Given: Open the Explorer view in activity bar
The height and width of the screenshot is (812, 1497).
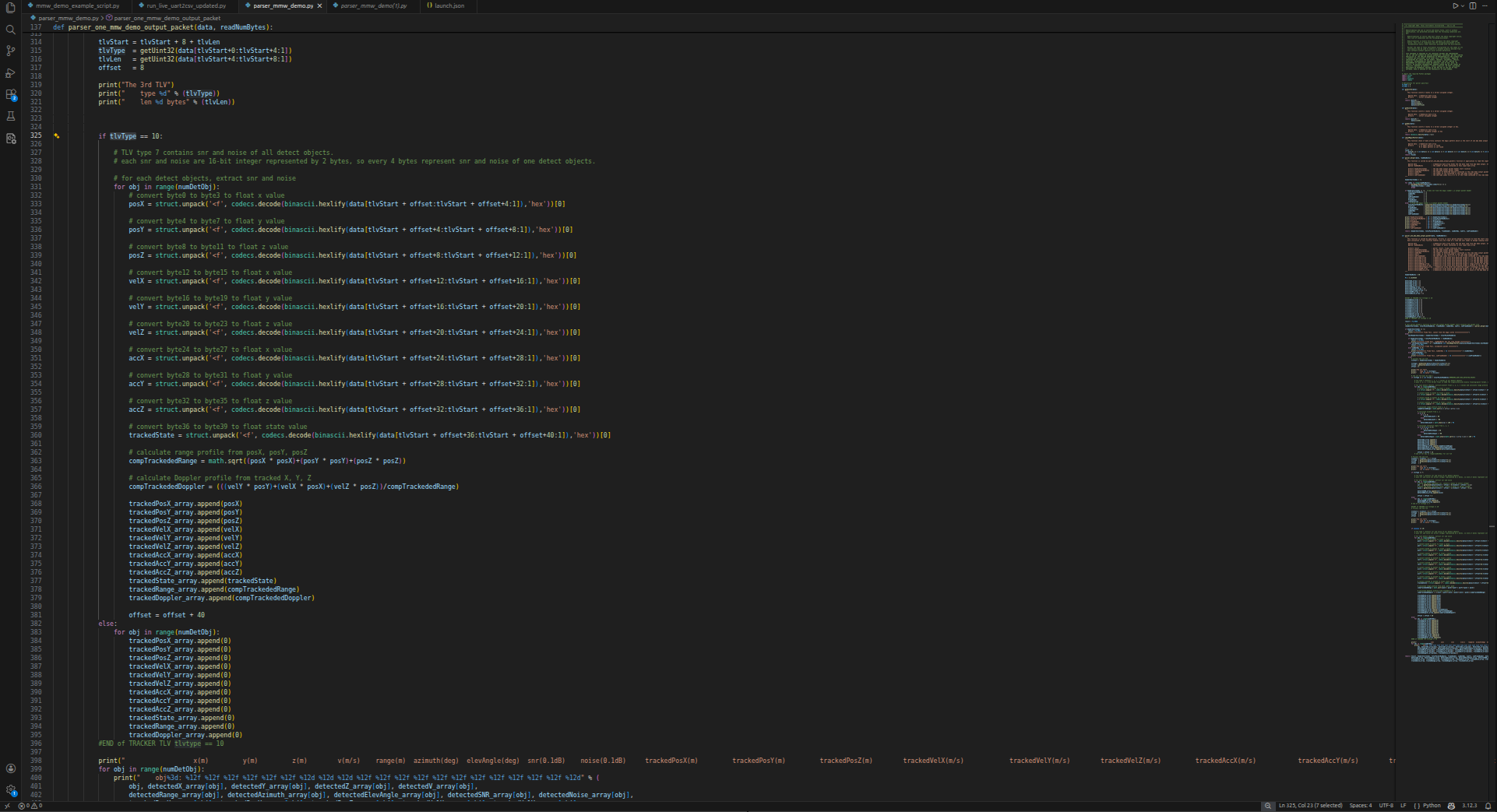Looking at the screenshot, I should click(x=10, y=7).
